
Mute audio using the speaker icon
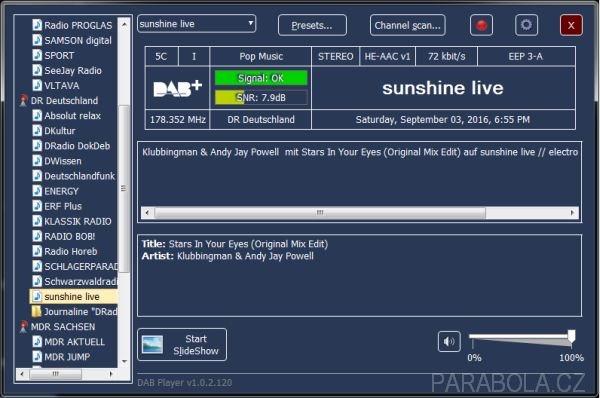(x=449, y=341)
